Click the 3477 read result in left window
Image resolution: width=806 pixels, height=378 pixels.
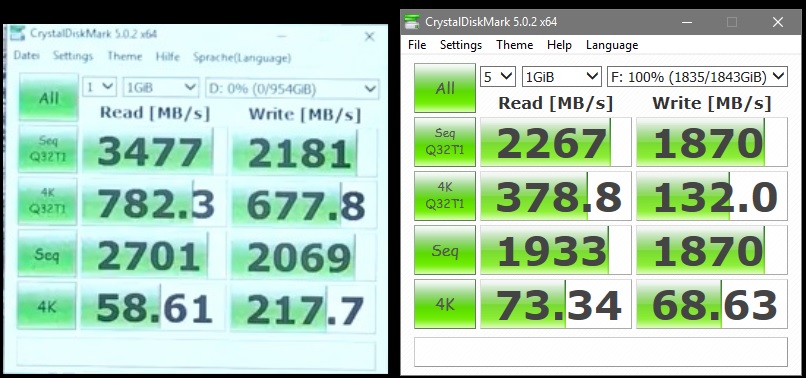tap(154, 151)
